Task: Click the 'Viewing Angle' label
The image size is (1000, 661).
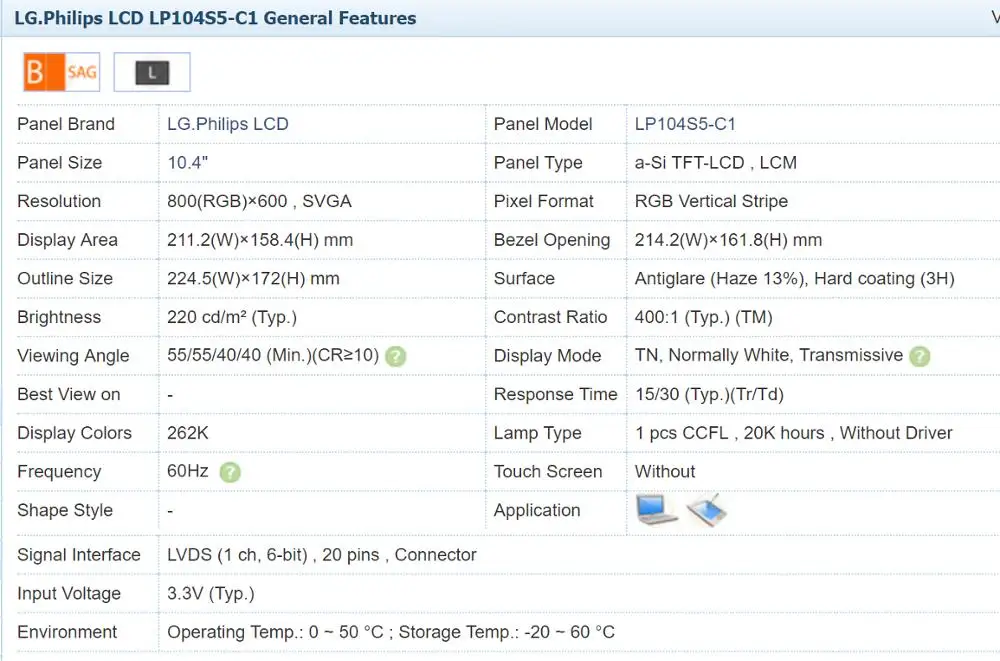Action: click(x=73, y=355)
